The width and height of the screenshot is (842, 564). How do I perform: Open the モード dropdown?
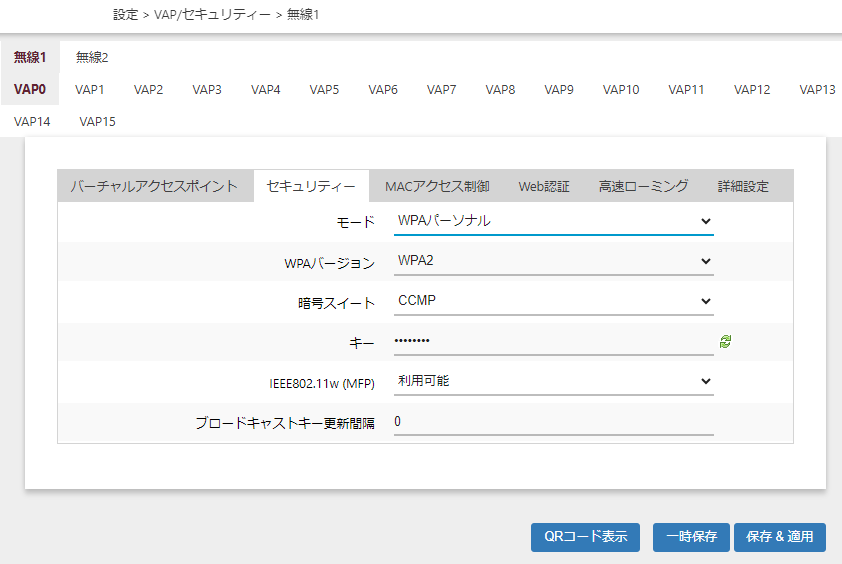[553, 221]
